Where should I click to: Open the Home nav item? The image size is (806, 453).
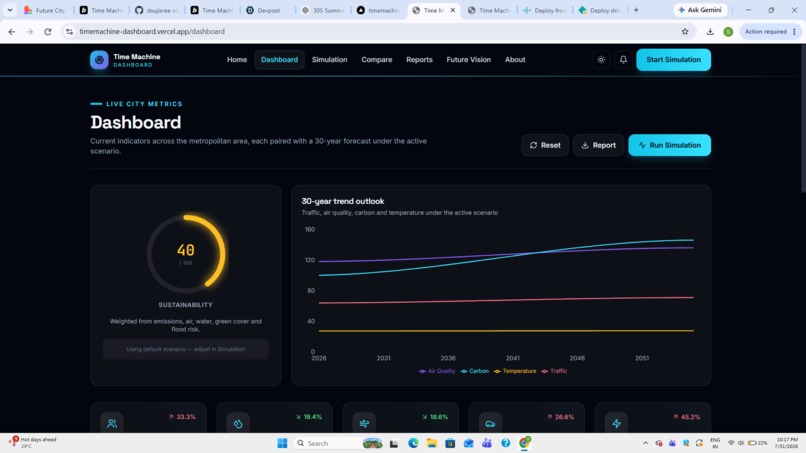pos(237,60)
